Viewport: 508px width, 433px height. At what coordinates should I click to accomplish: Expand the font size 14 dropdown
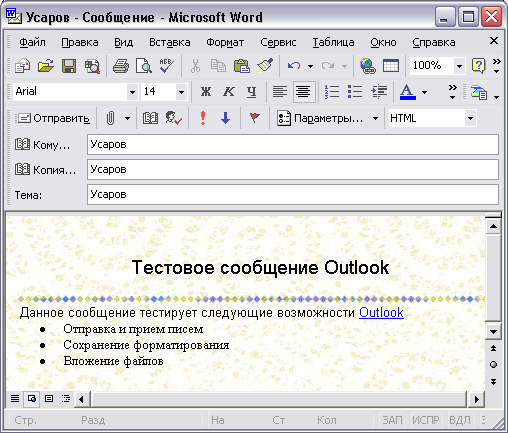(181, 92)
